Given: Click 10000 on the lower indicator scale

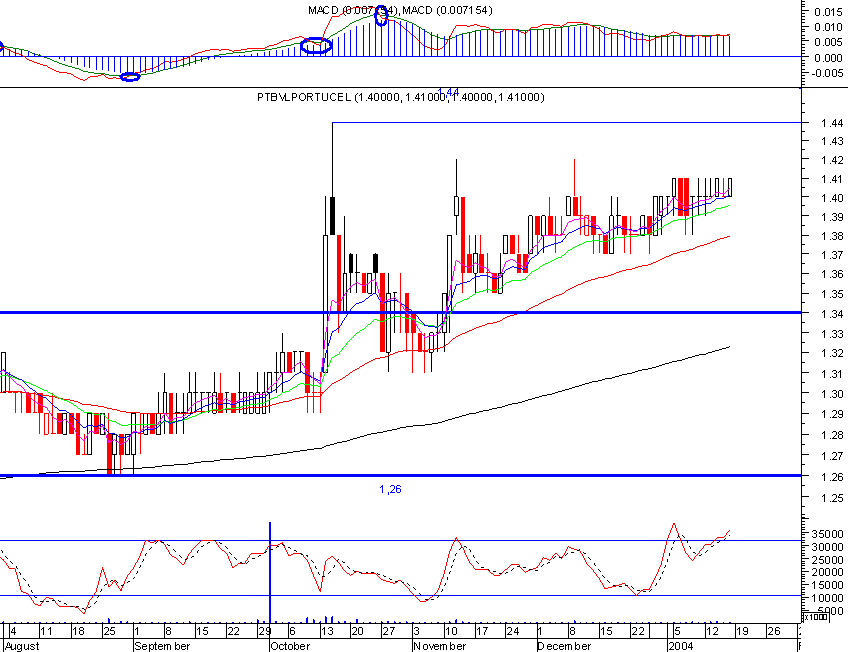Looking at the screenshot, I should 827,598.
